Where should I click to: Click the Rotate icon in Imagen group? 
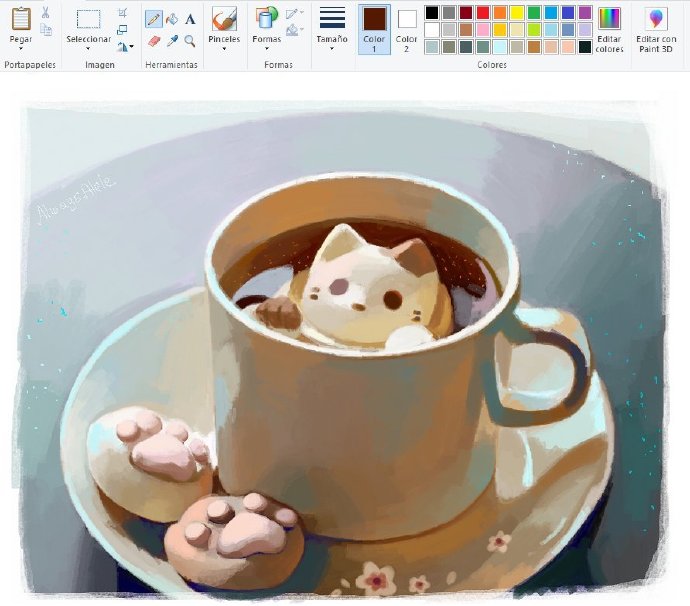point(122,46)
